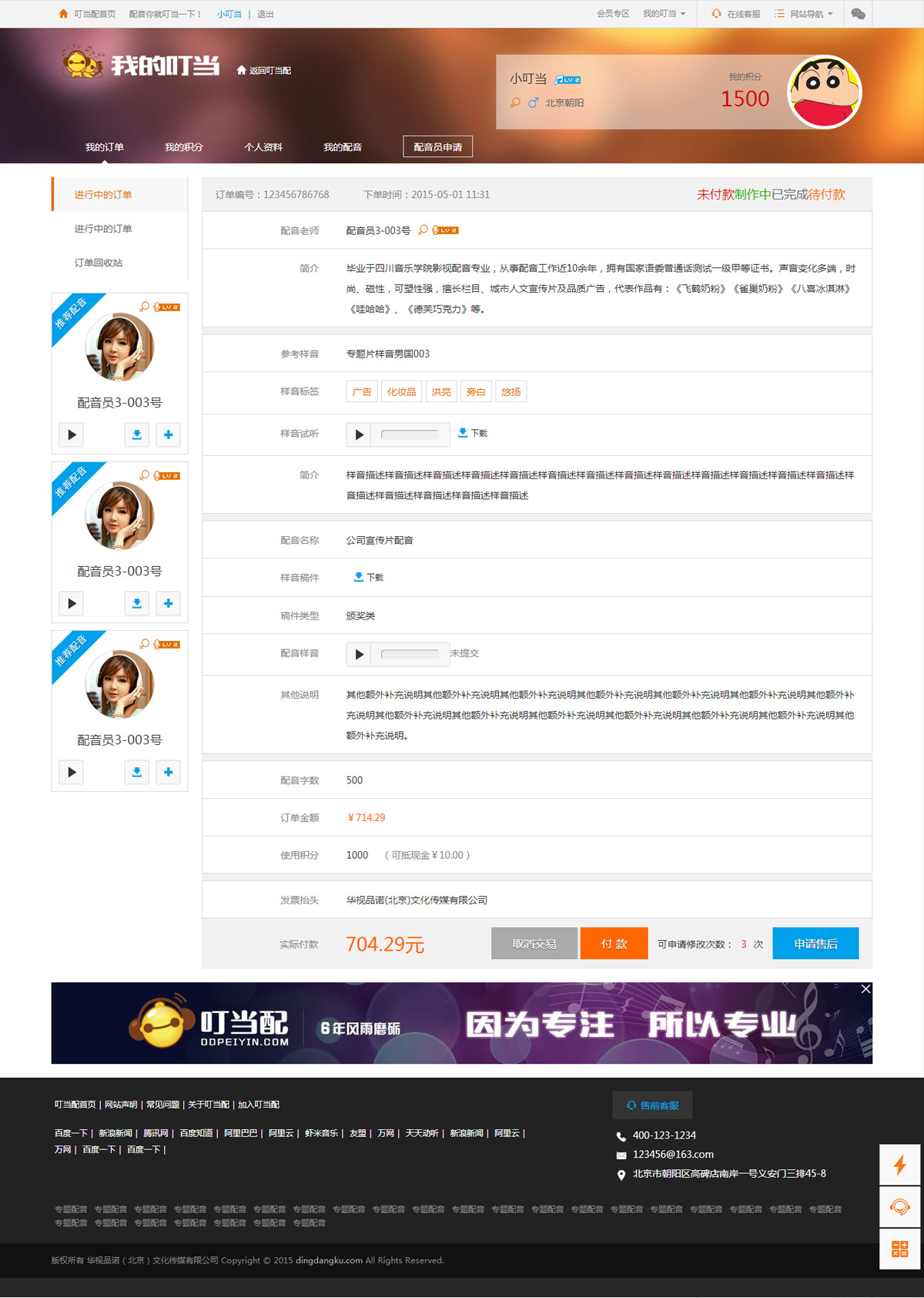Click the purple 叮当配 banner image
The width and height of the screenshot is (924, 1298).
(462, 1023)
